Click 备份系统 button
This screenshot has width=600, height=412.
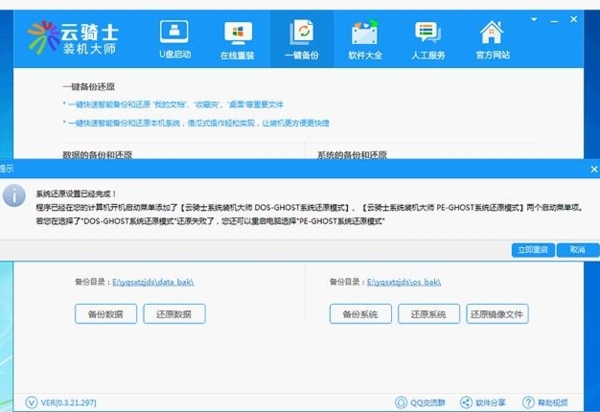pyautogui.click(x=360, y=314)
